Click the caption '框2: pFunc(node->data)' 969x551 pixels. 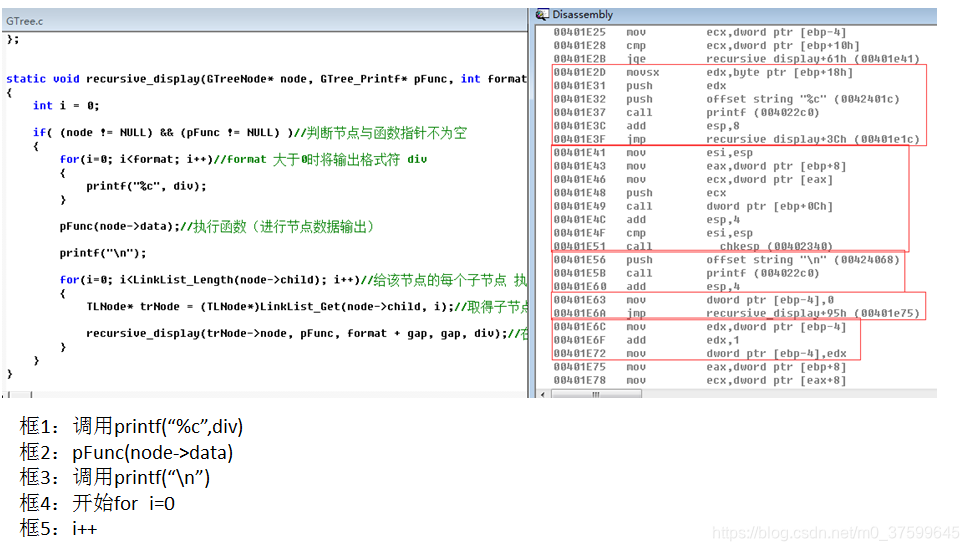pyautogui.click(x=127, y=452)
